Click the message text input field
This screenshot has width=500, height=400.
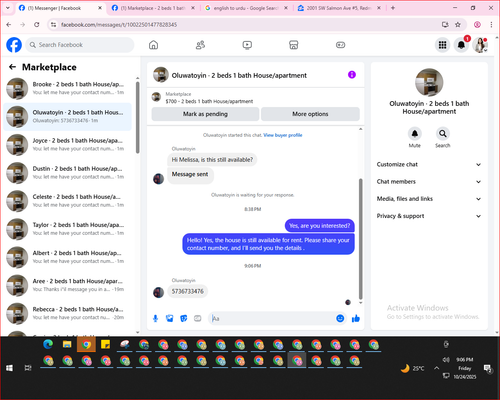click(x=272, y=319)
